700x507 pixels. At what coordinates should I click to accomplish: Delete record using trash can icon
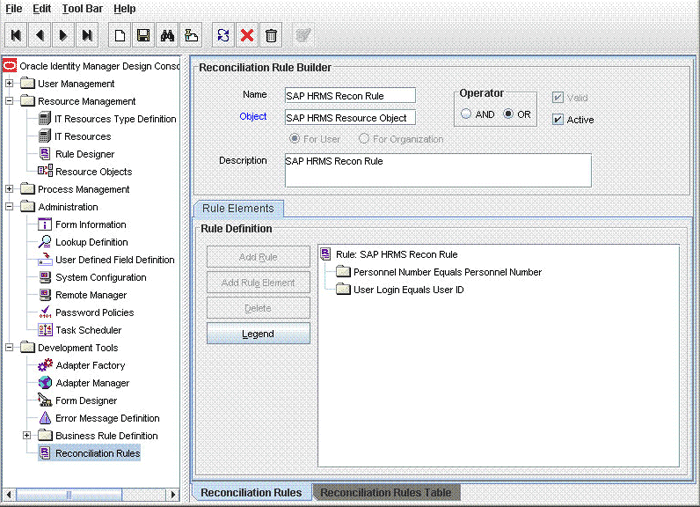[x=271, y=35]
